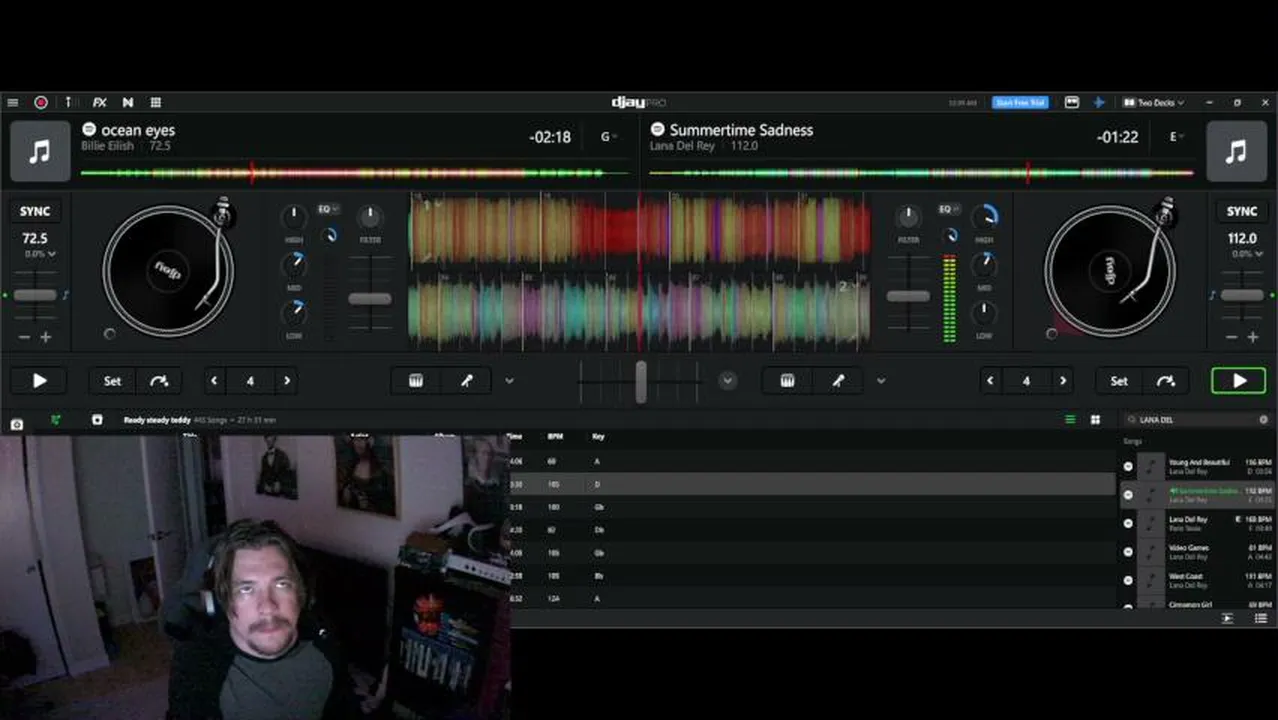Click the search field containing LANA DEL
Image resolution: width=1278 pixels, height=720 pixels.
[1195, 420]
